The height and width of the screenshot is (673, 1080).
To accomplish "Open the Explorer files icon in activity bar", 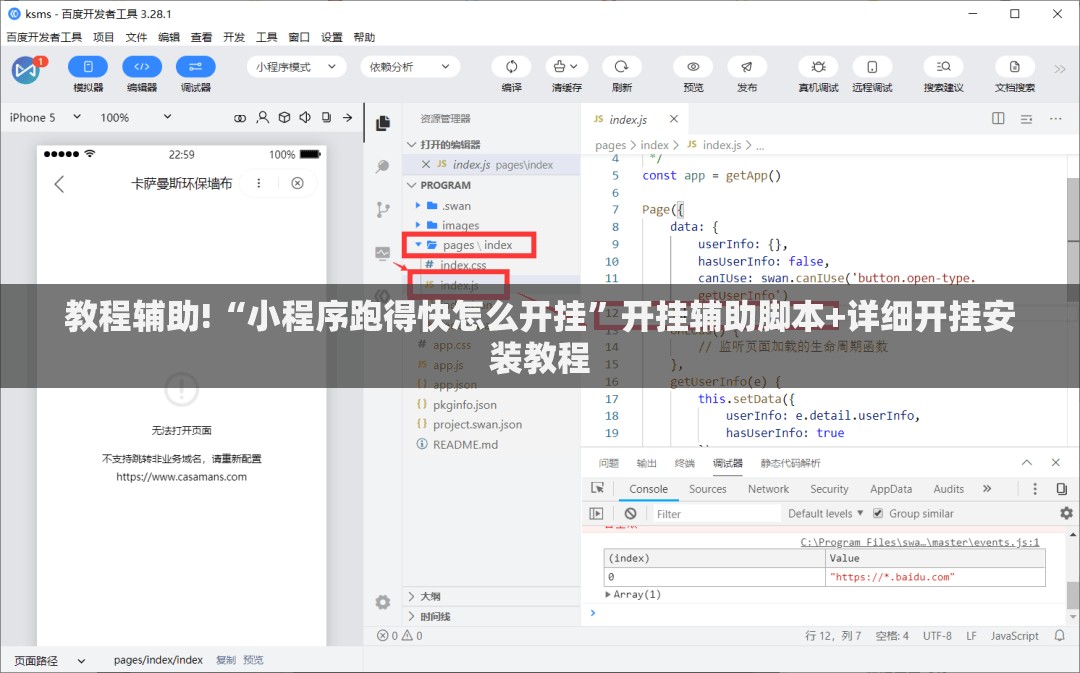I will tap(383, 123).
